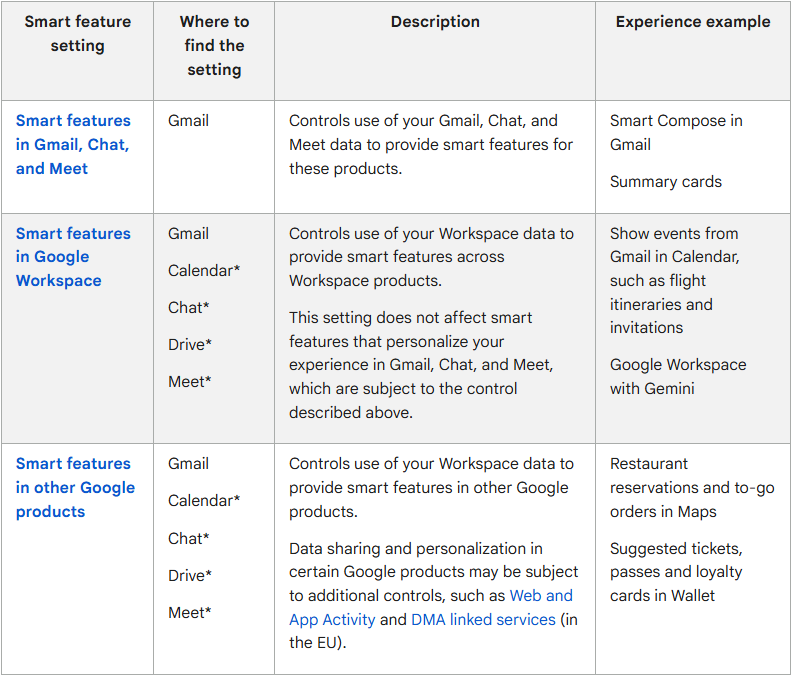791x676 pixels.
Task: Open the Smart features in Gmail, Chat, and Meet link
Action: (x=73, y=144)
